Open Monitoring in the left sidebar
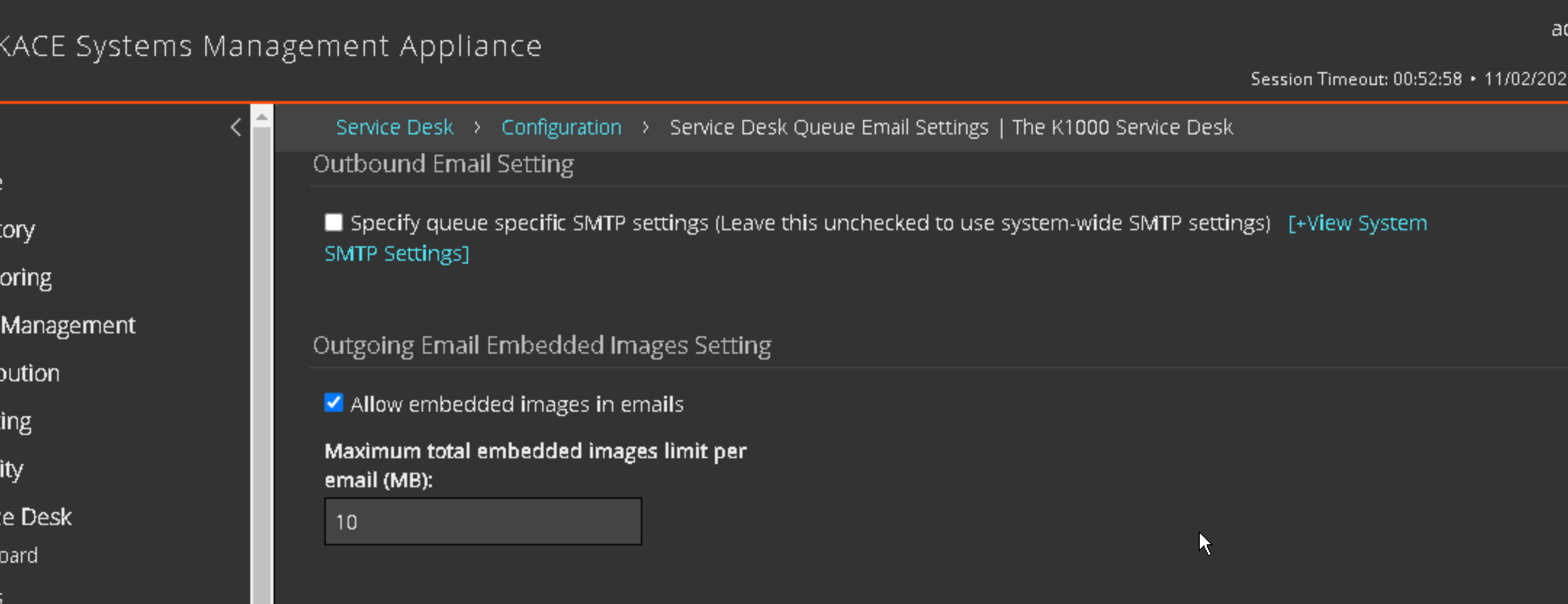This screenshot has height=604, width=1568. click(x=26, y=278)
